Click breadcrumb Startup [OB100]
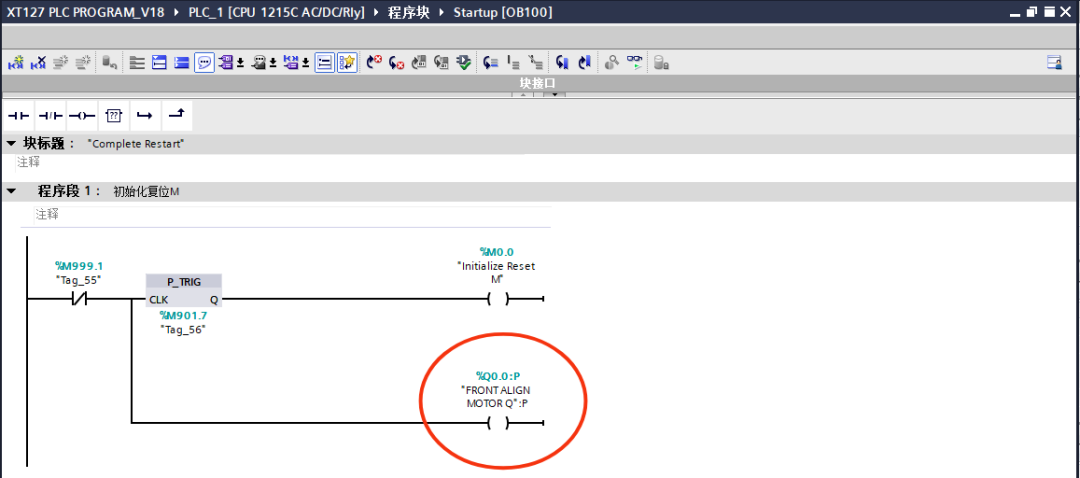The width and height of the screenshot is (1080, 478). 503,12
